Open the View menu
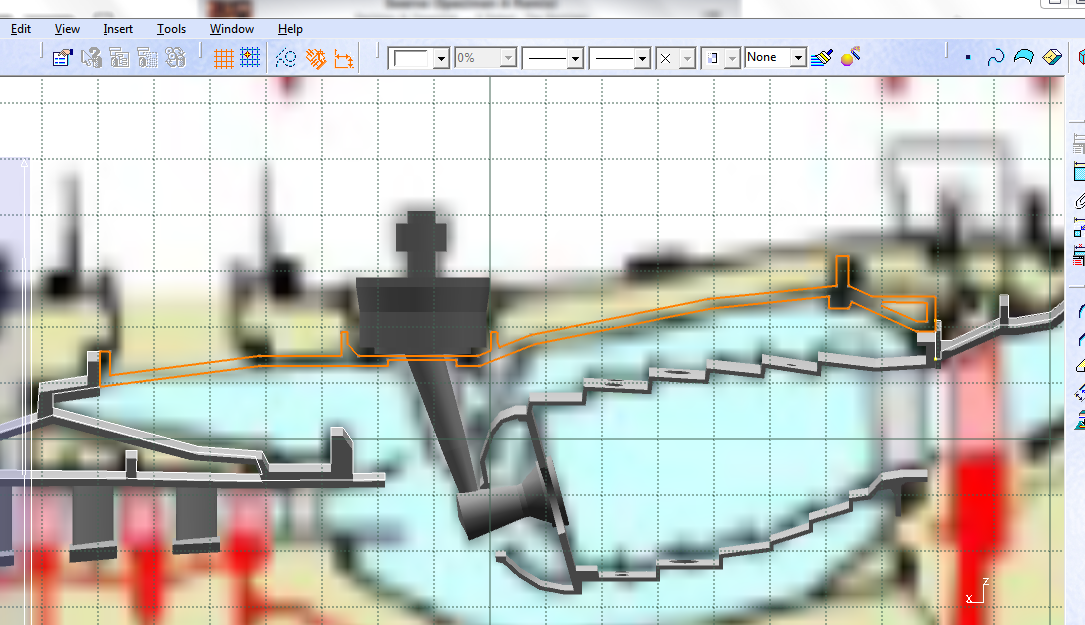1085x625 pixels. coord(67,29)
